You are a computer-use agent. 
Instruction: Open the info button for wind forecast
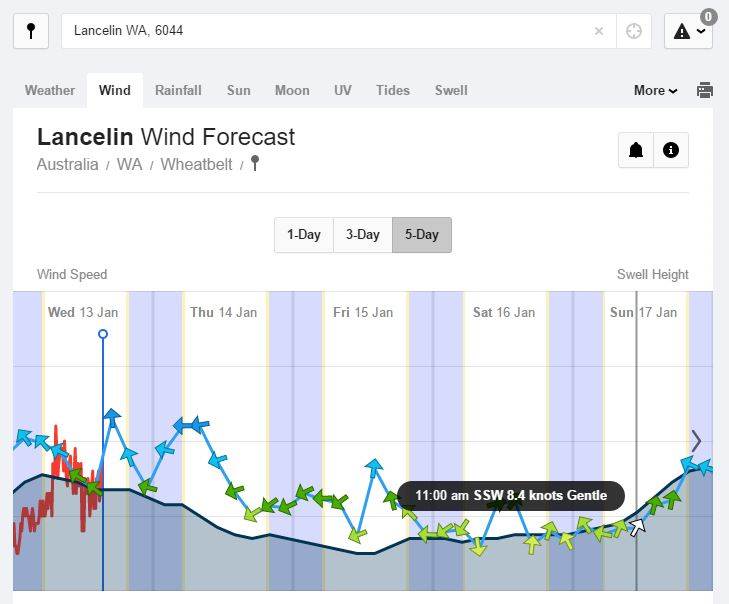[x=671, y=150]
